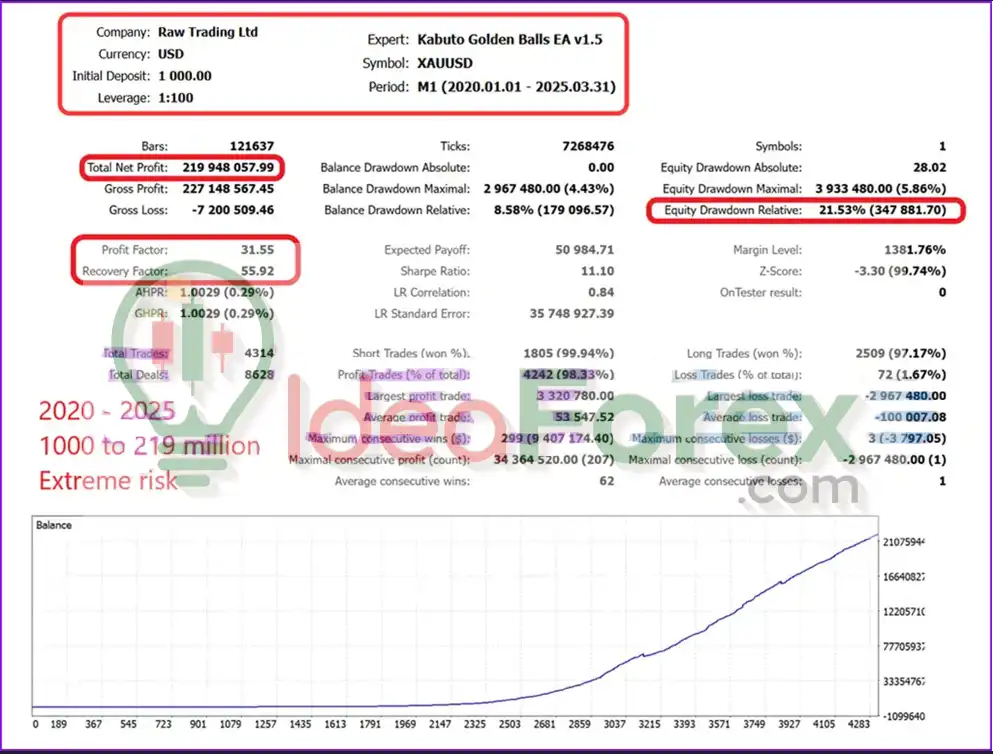Click the x-axis tick labeled 901
Screen dimensions: 993x754
coord(198,724)
